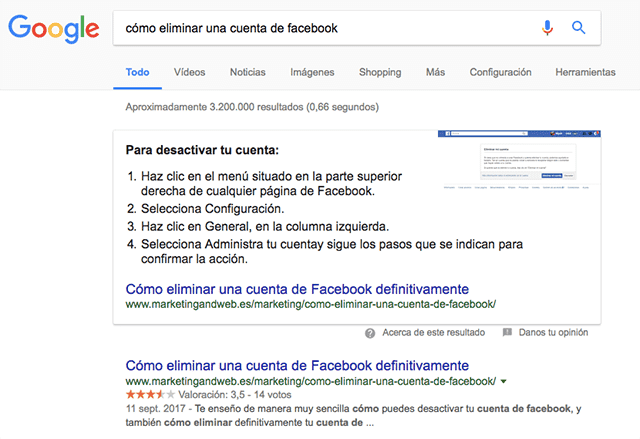The width and height of the screenshot is (640, 439).
Task: Start voice search with the microphone icon
Action: (547, 28)
